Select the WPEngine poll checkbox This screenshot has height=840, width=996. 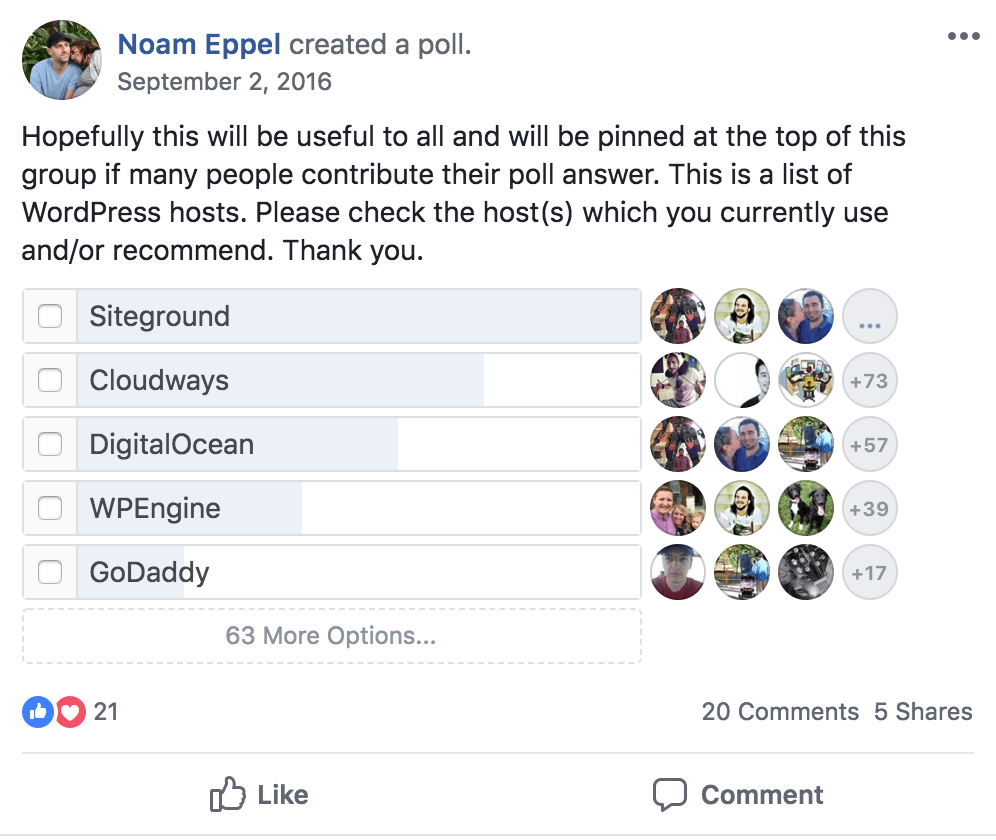(50, 509)
